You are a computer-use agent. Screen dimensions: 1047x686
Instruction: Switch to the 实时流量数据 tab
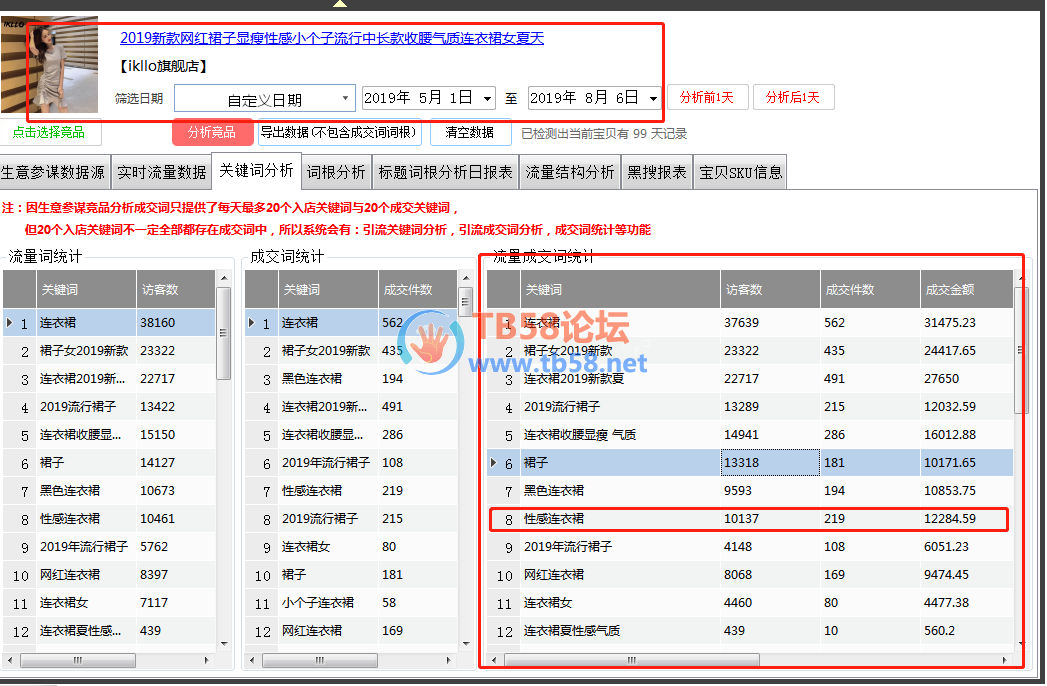(161, 172)
